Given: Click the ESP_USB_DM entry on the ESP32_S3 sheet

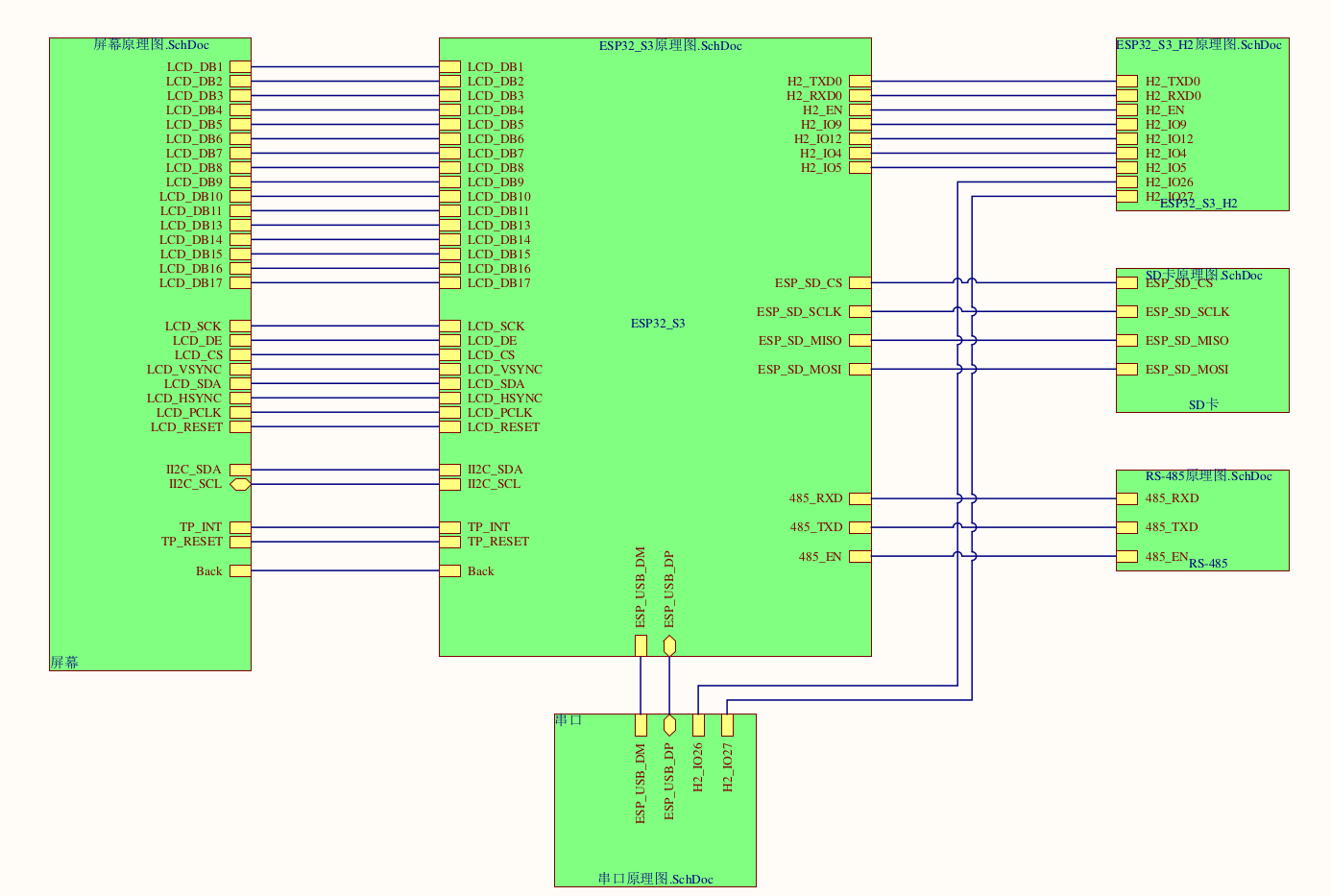Looking at the screenshot, I should pos(641,645).
